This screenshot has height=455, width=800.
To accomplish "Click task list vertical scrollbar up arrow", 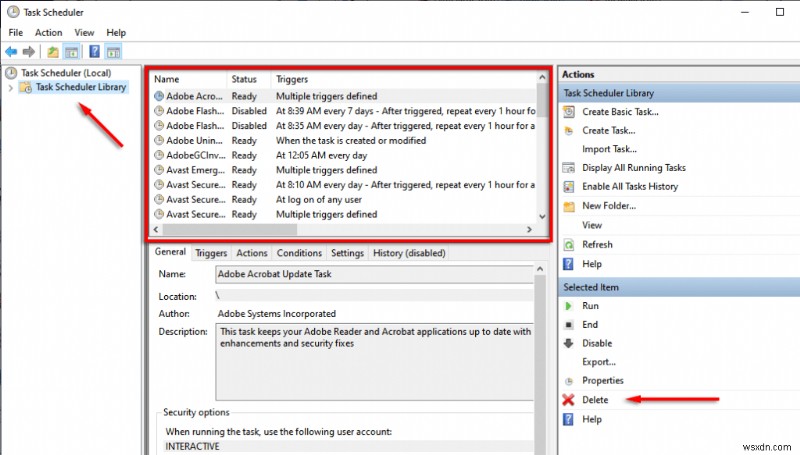I will [542, 78].
